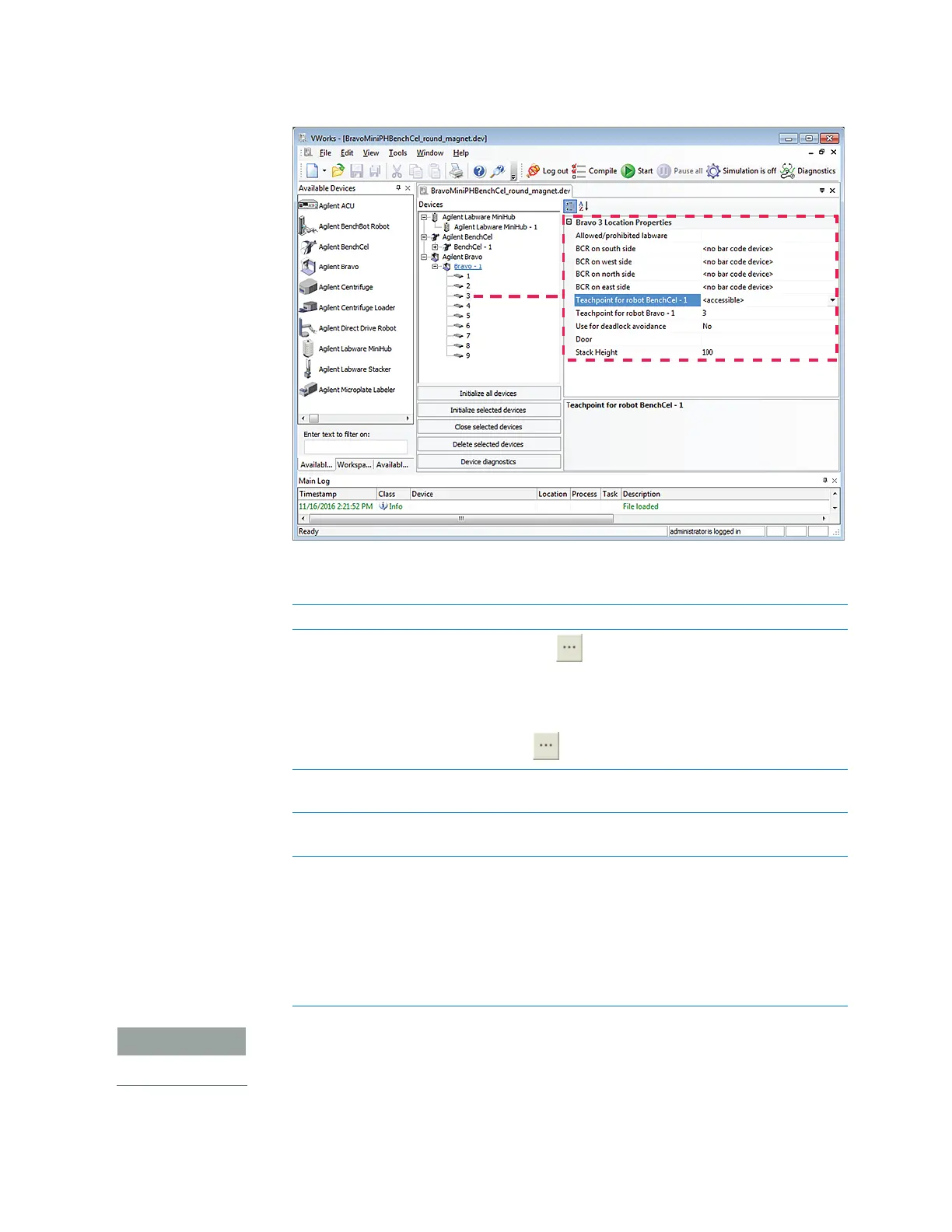
Task: Expand the BenchCel - 1 tree node
Action: tap(435, 247)
